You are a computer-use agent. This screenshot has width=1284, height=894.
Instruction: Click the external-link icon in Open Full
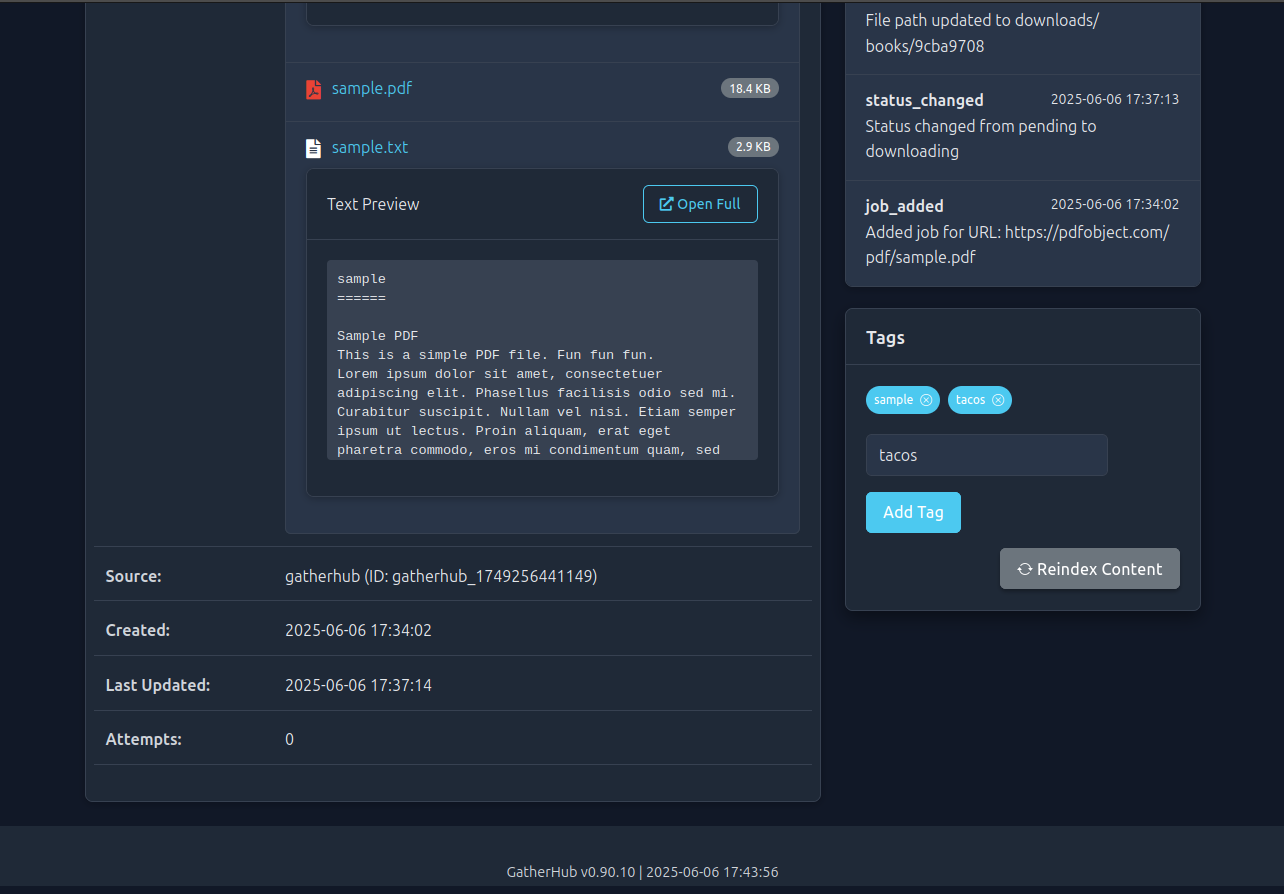click(x=666, y=204)
